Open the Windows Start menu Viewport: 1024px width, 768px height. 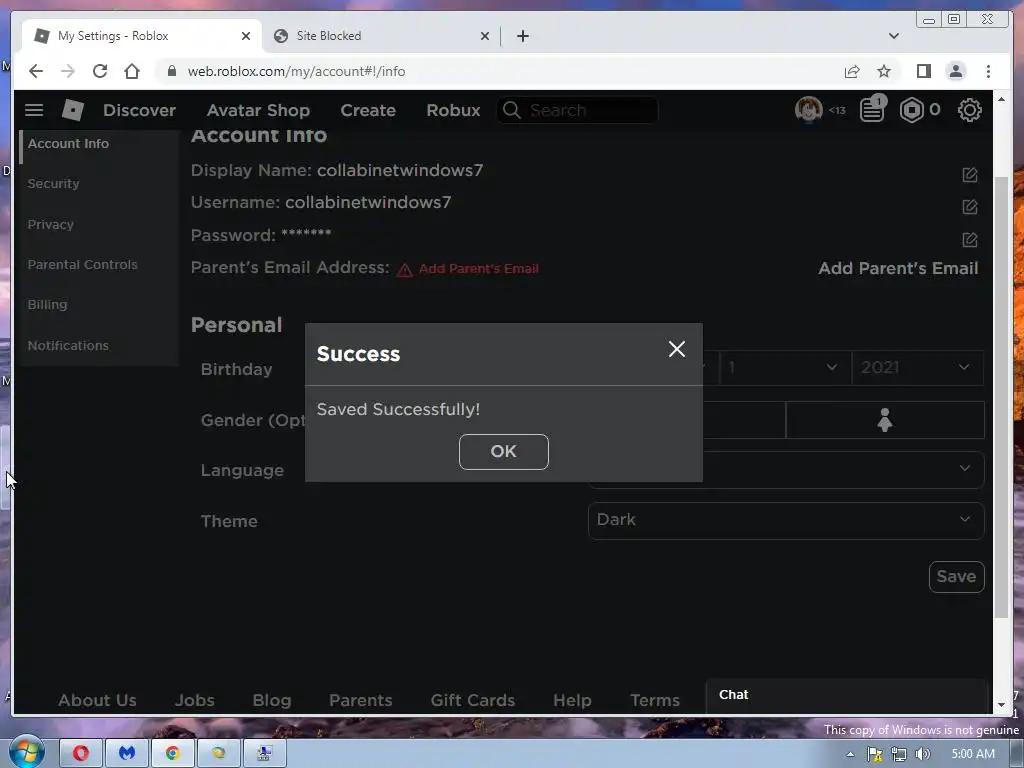tap(26, 753)
